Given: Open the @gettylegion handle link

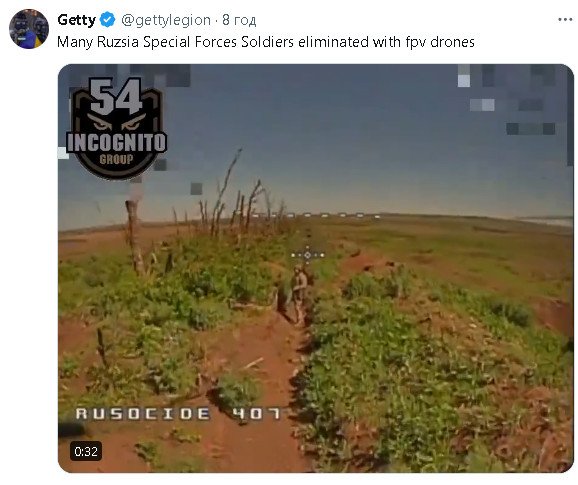Looking at the screenshot, I should point(166,20).
